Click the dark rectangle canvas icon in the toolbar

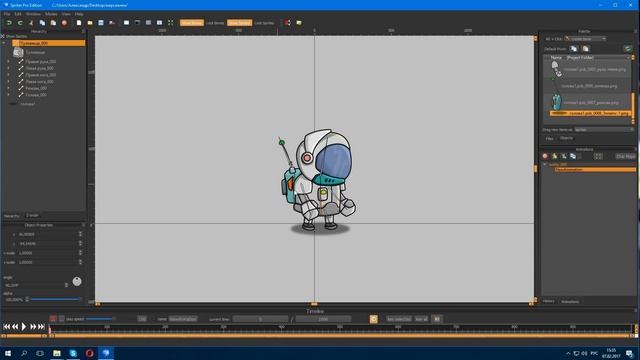coord(138,23)
